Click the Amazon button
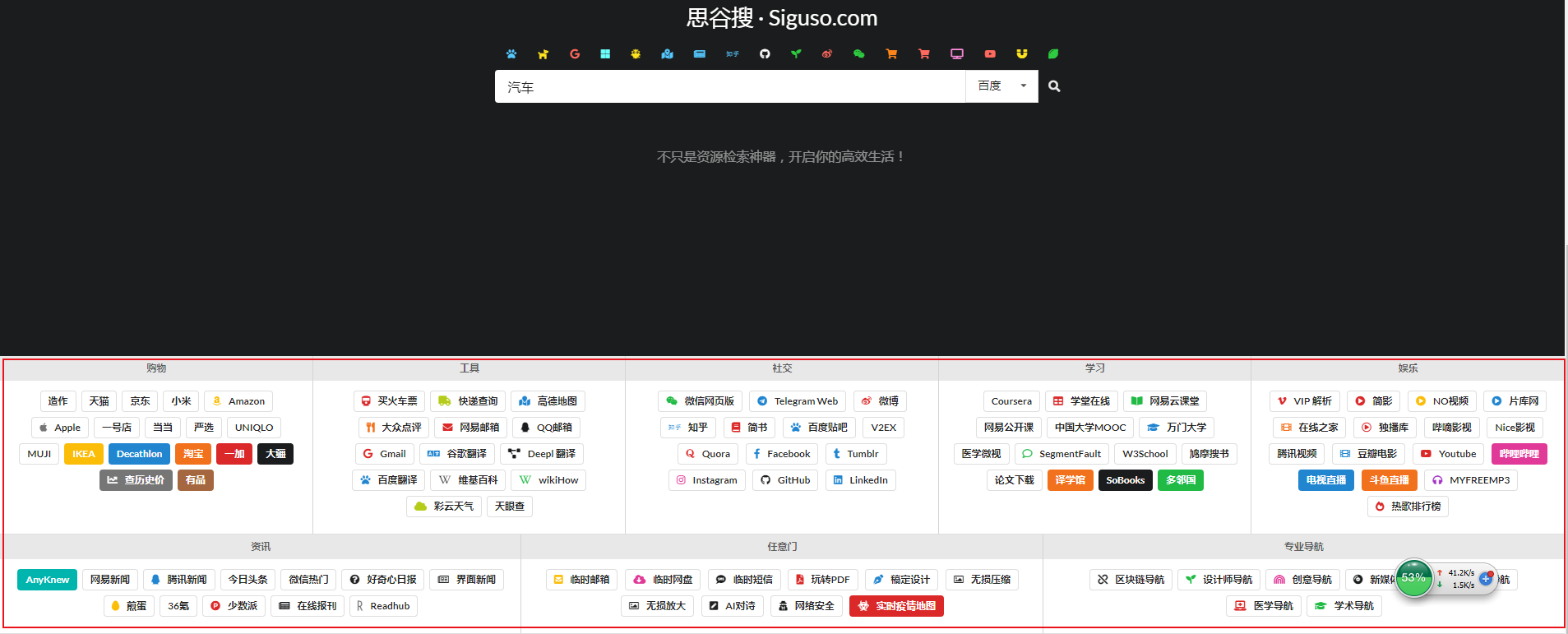This screenshot has width=1568, height=634. (238, 401)
